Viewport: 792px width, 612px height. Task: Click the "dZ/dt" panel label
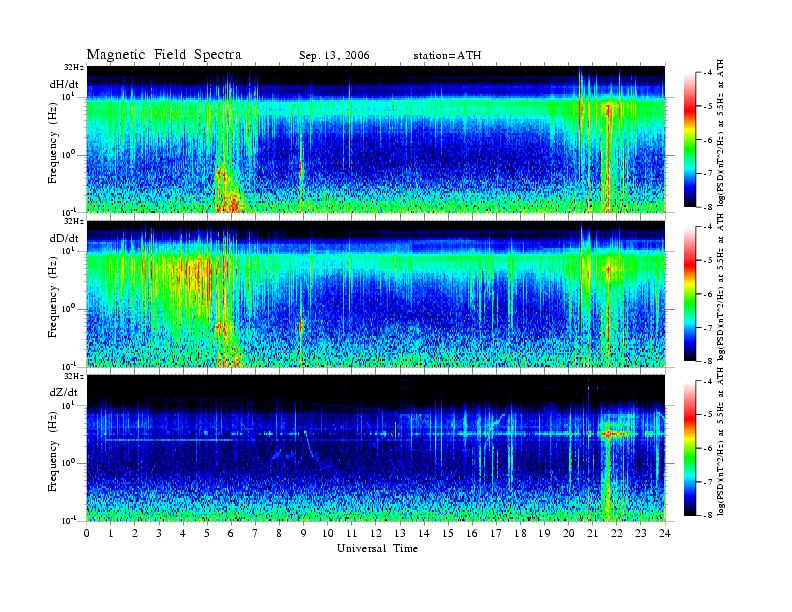pyautogui.click(x=64, y=392)
